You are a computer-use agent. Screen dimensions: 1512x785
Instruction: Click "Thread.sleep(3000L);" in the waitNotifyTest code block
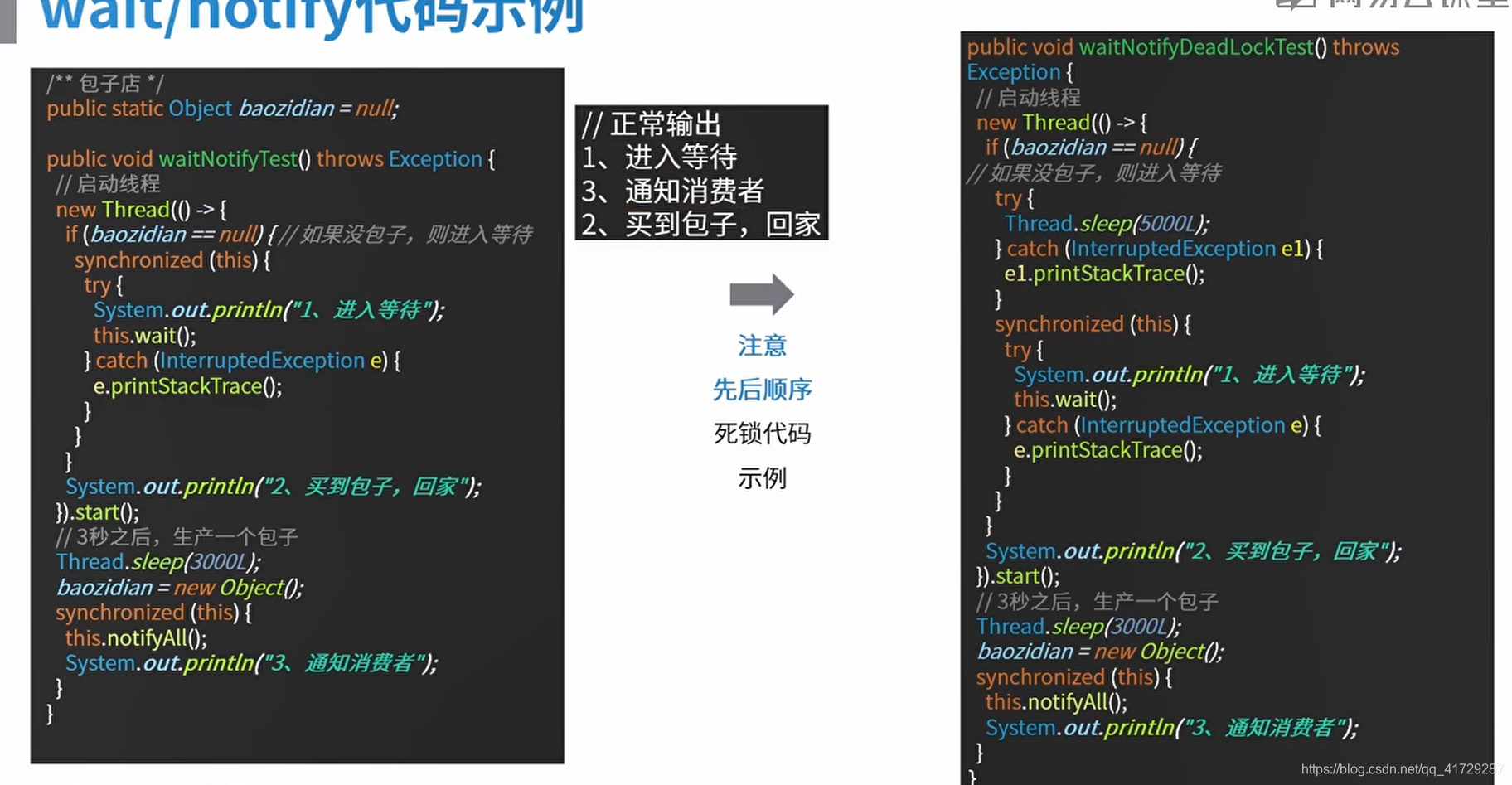(158, 562)
